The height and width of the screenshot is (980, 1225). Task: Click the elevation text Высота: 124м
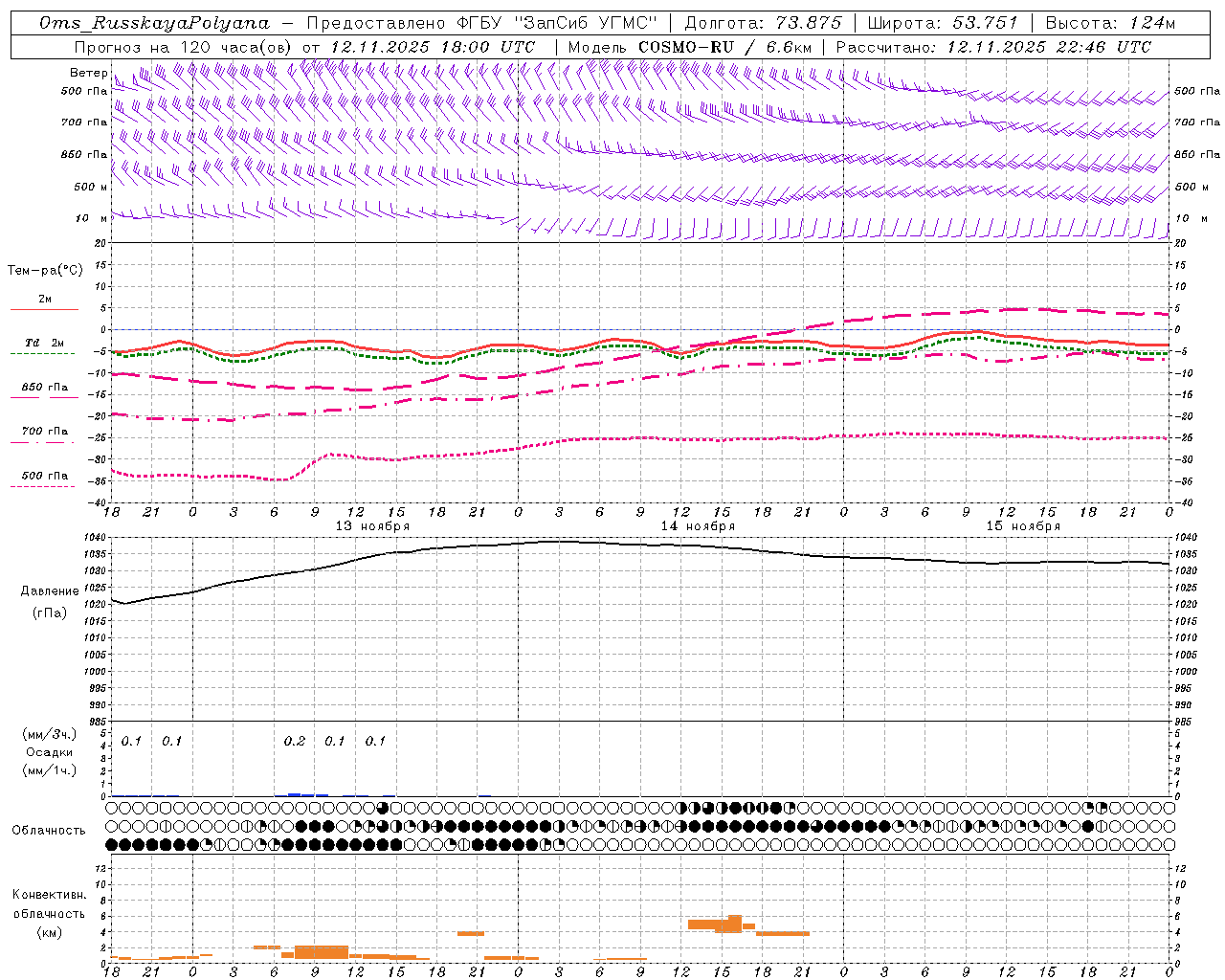1110,23
